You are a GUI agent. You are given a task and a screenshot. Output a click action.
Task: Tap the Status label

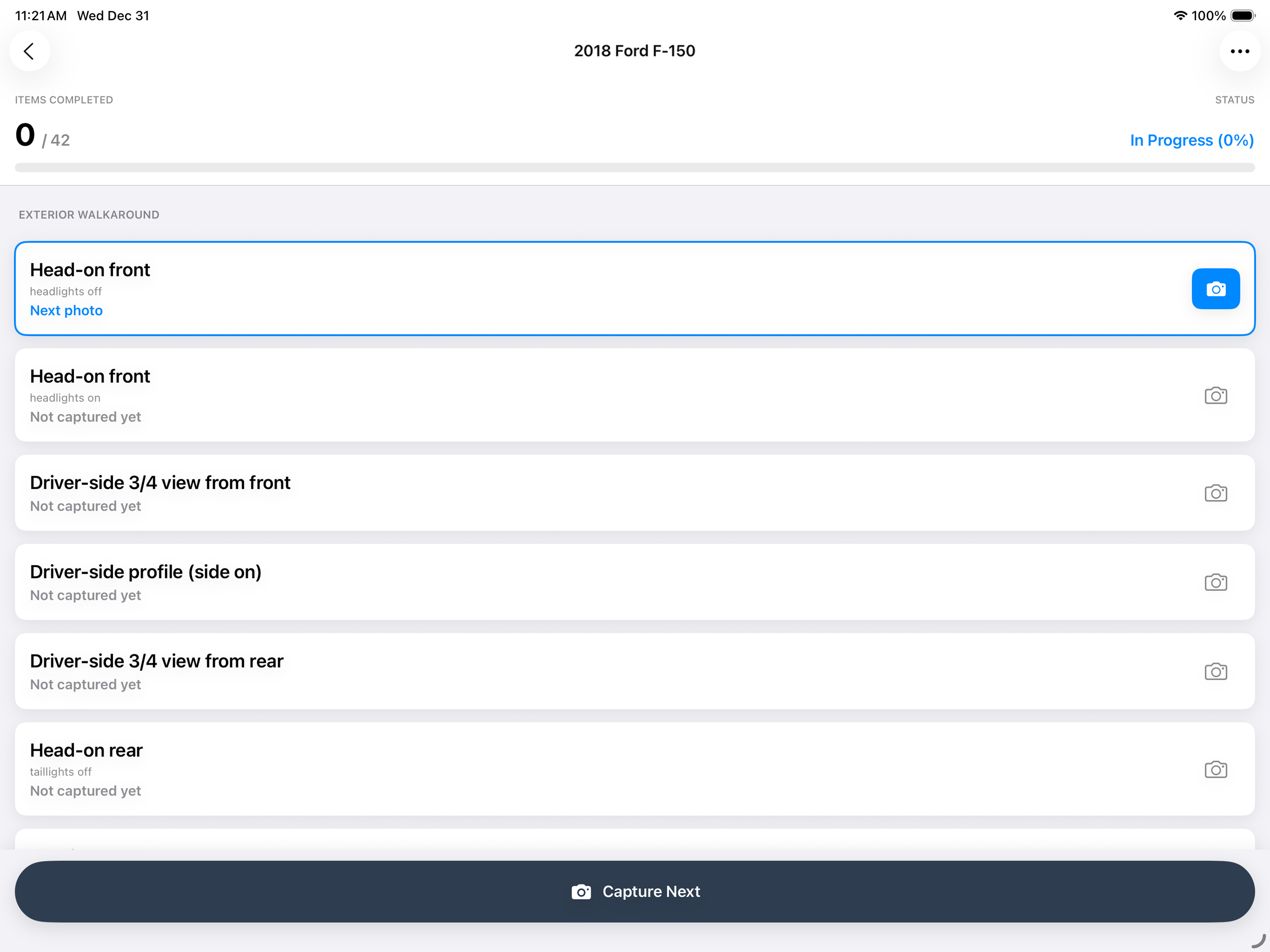[1234, 100]
